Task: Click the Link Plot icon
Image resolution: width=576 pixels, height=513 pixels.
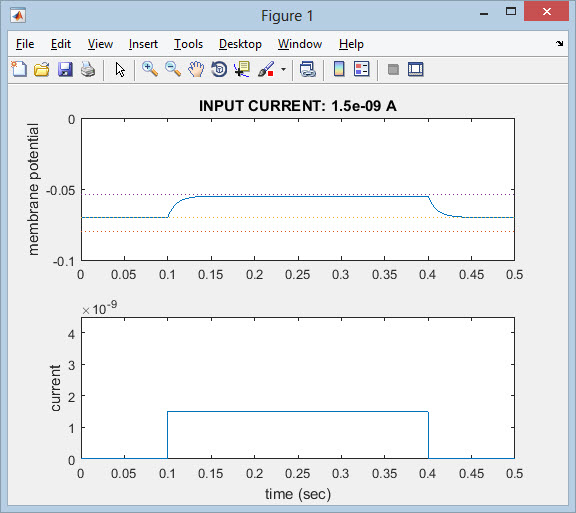Action: coord(307,69)
